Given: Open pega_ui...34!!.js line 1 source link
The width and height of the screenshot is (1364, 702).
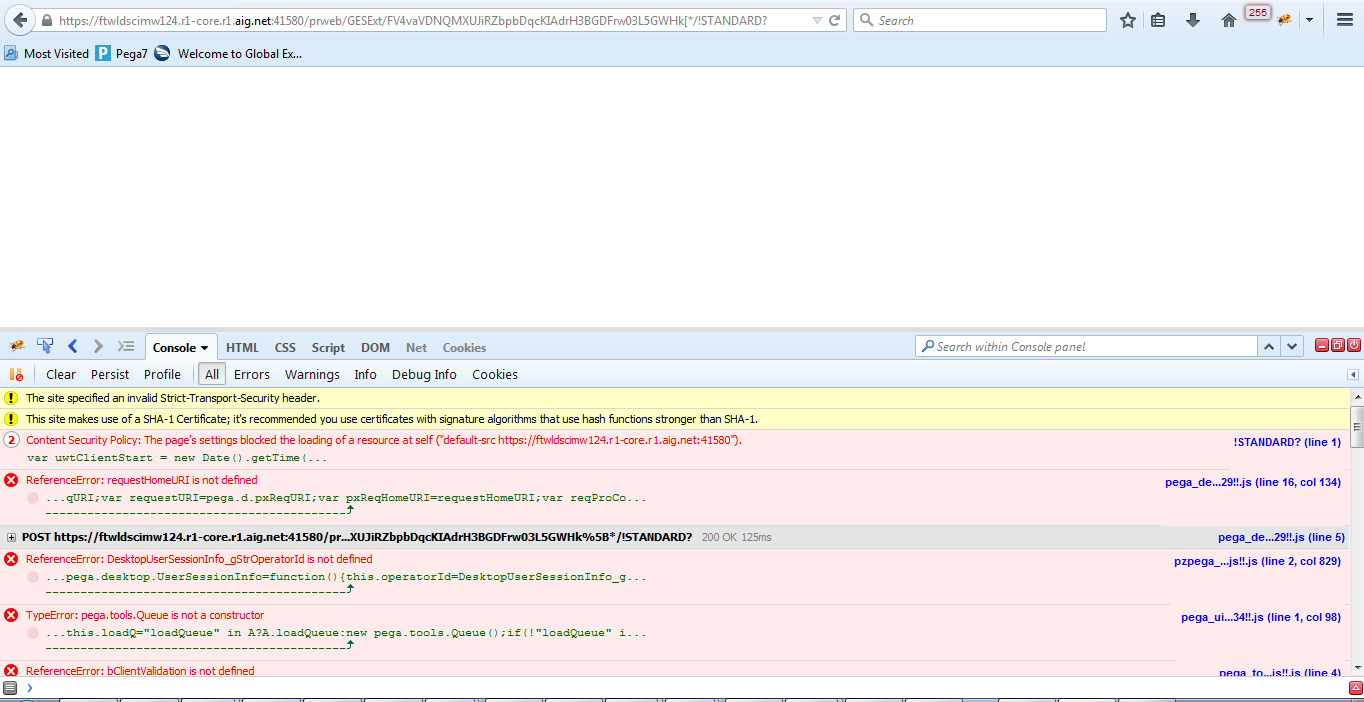Looking at the screenshot, I should coord(1261,617).
